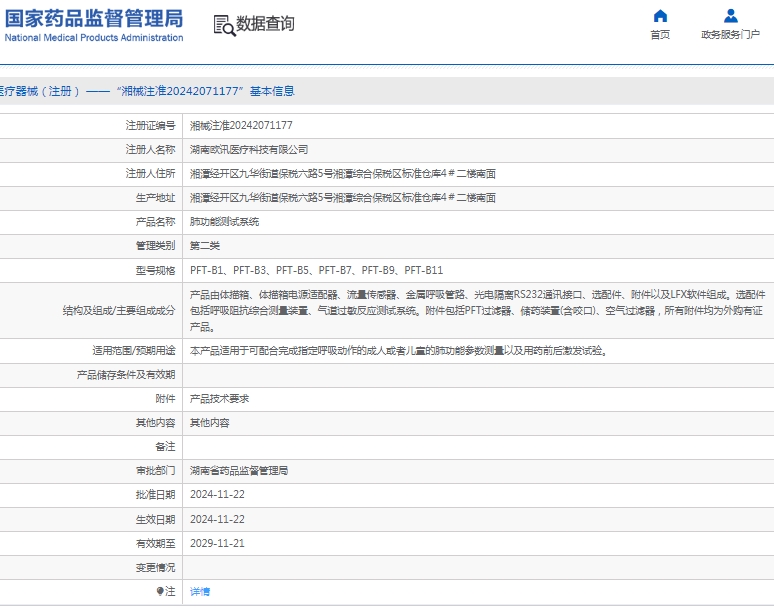Click the 注册人名称 row label
Screen dimensions: 774x609
pyautogui.click(x=150, y=150)
